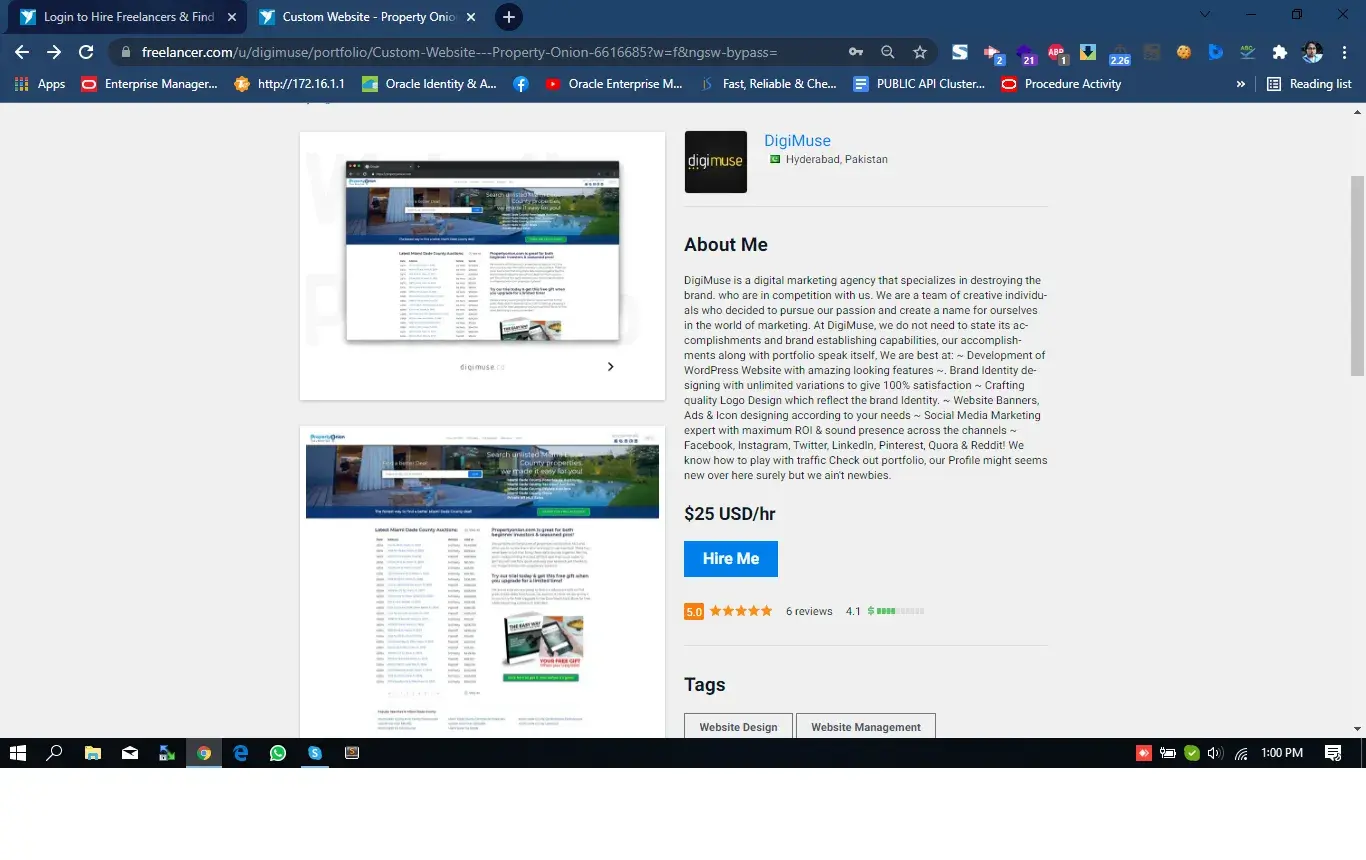Screen dimensions: 1366x860
Task: Open the Chrome extensions puzzle icon
Action: pos(1279,52)
